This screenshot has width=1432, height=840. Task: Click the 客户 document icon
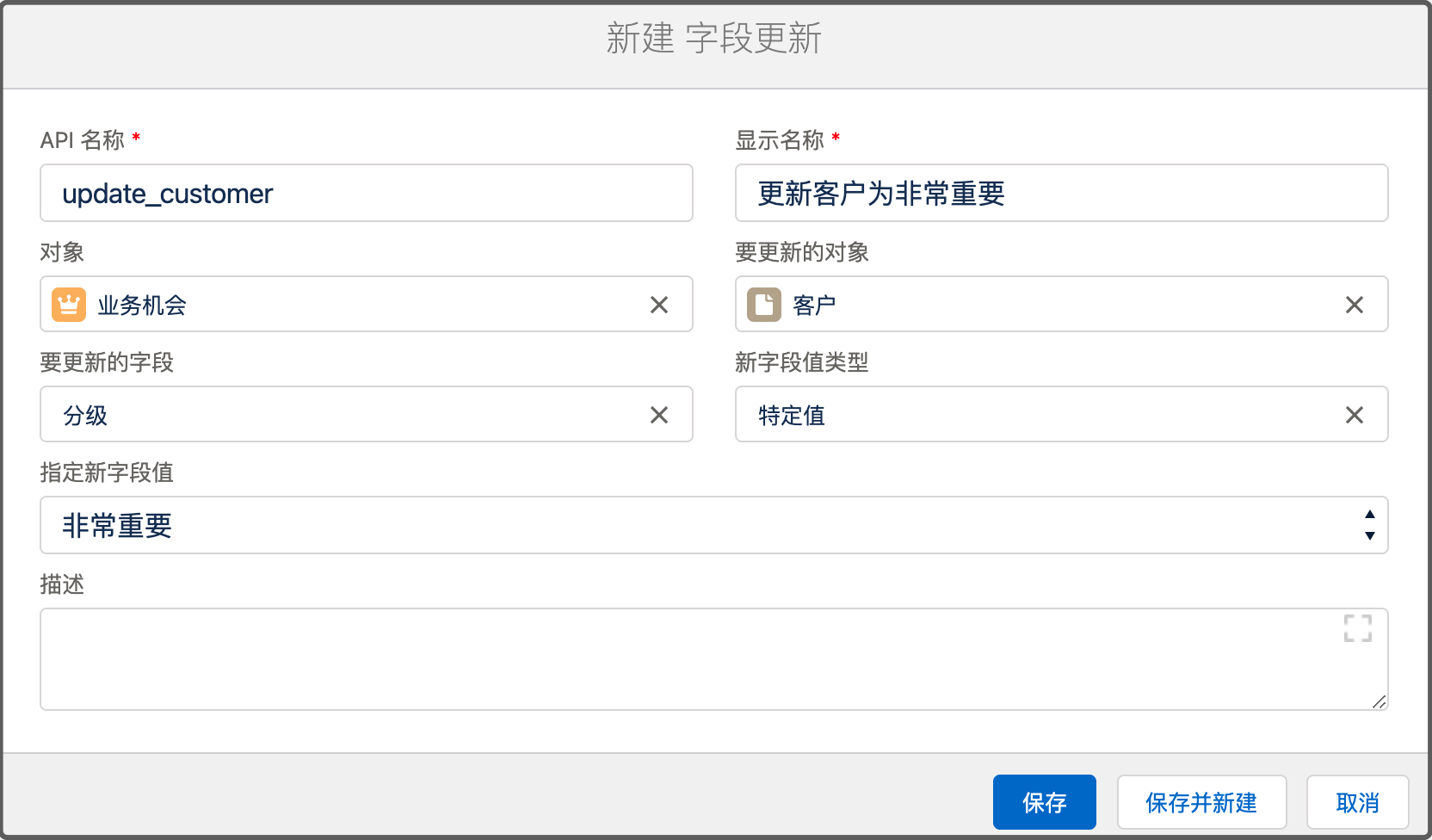coord(764,305)
